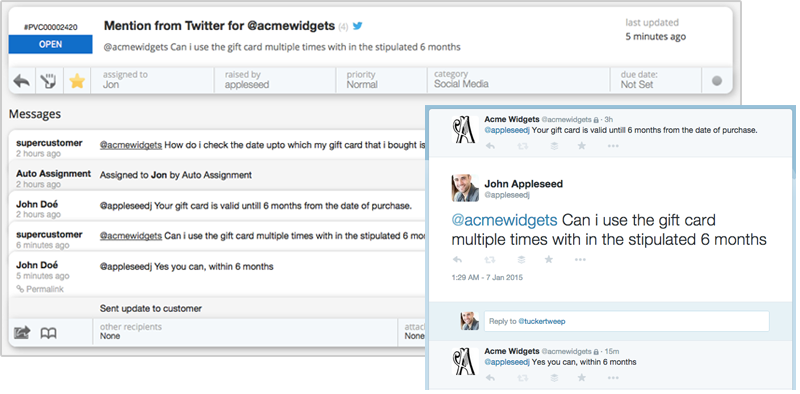The height and width of the screenshot is (394, 800).
Task: Click @appleseedj mention in bottom Acme tweet
Action: pyautogui.click(x=507, y=362)
